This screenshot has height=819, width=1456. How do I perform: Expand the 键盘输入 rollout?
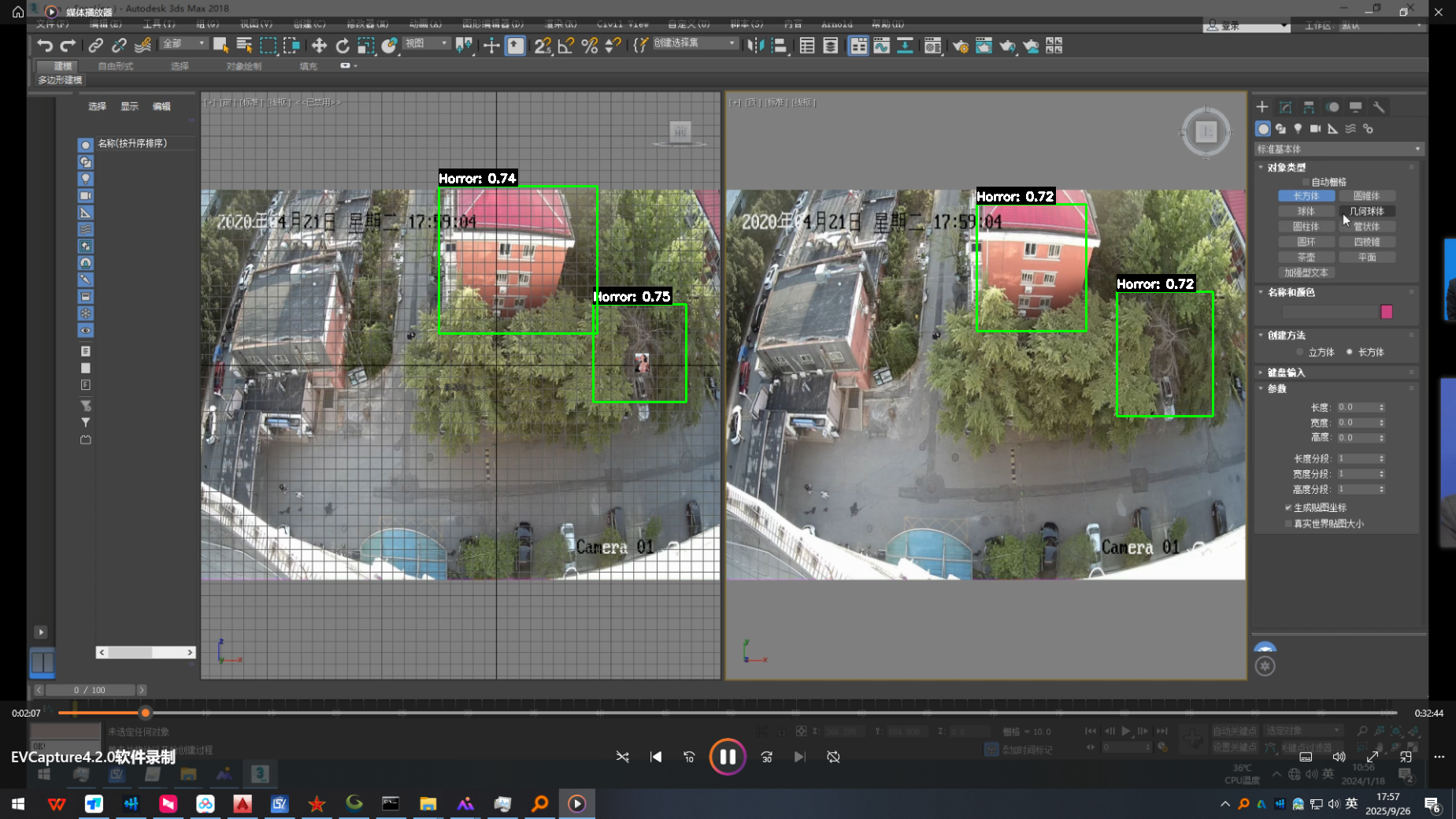coord(1286,372)
